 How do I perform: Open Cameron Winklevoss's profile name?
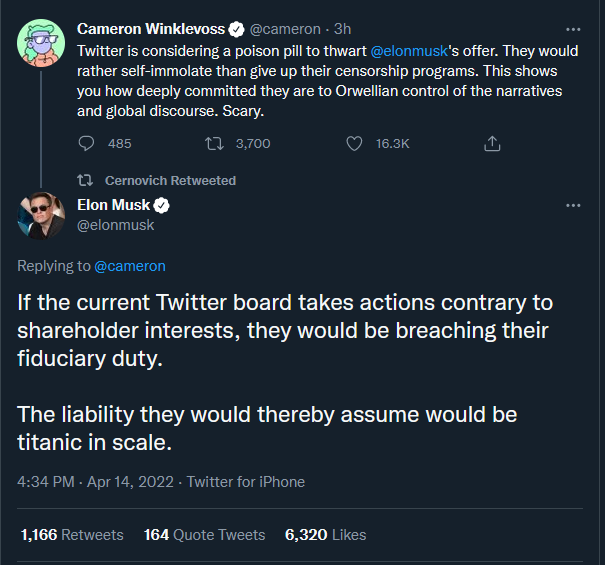click(x=150, y=29)
